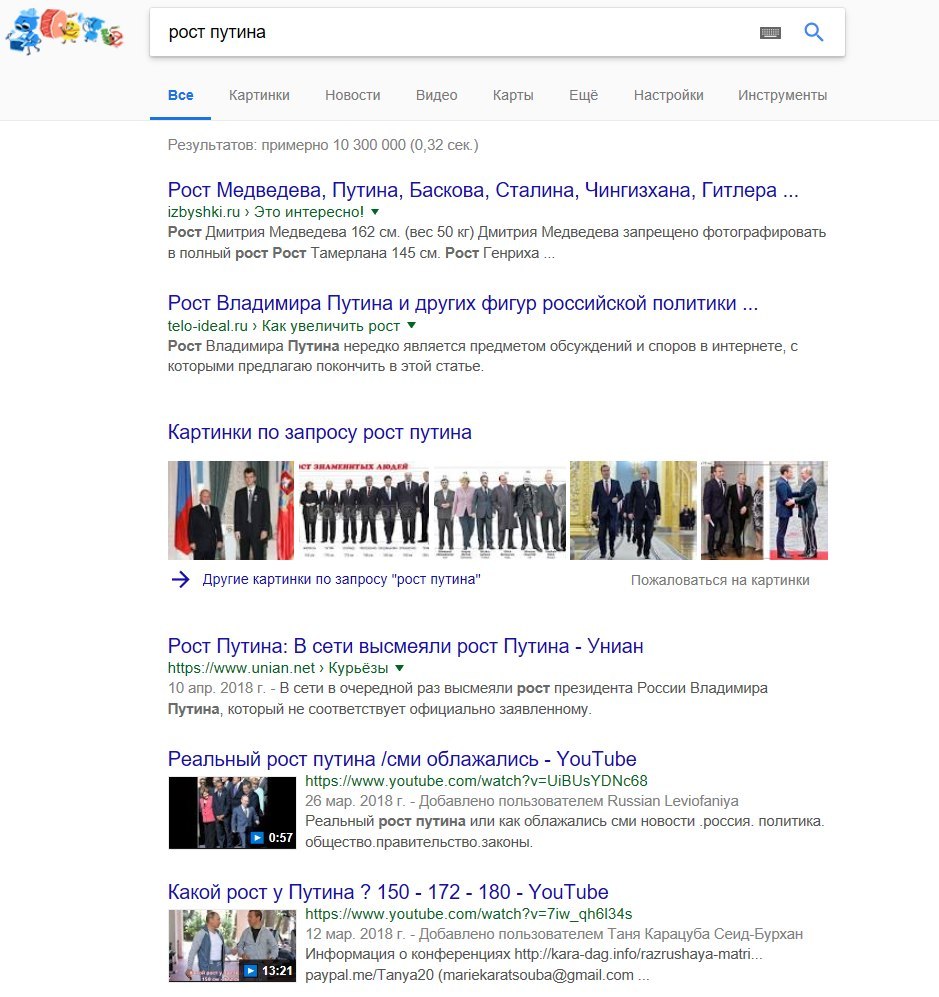Open the Униан result 'В сети высмеяли рост Путина'
Screen dimensions: 939x997
(406, 646)
